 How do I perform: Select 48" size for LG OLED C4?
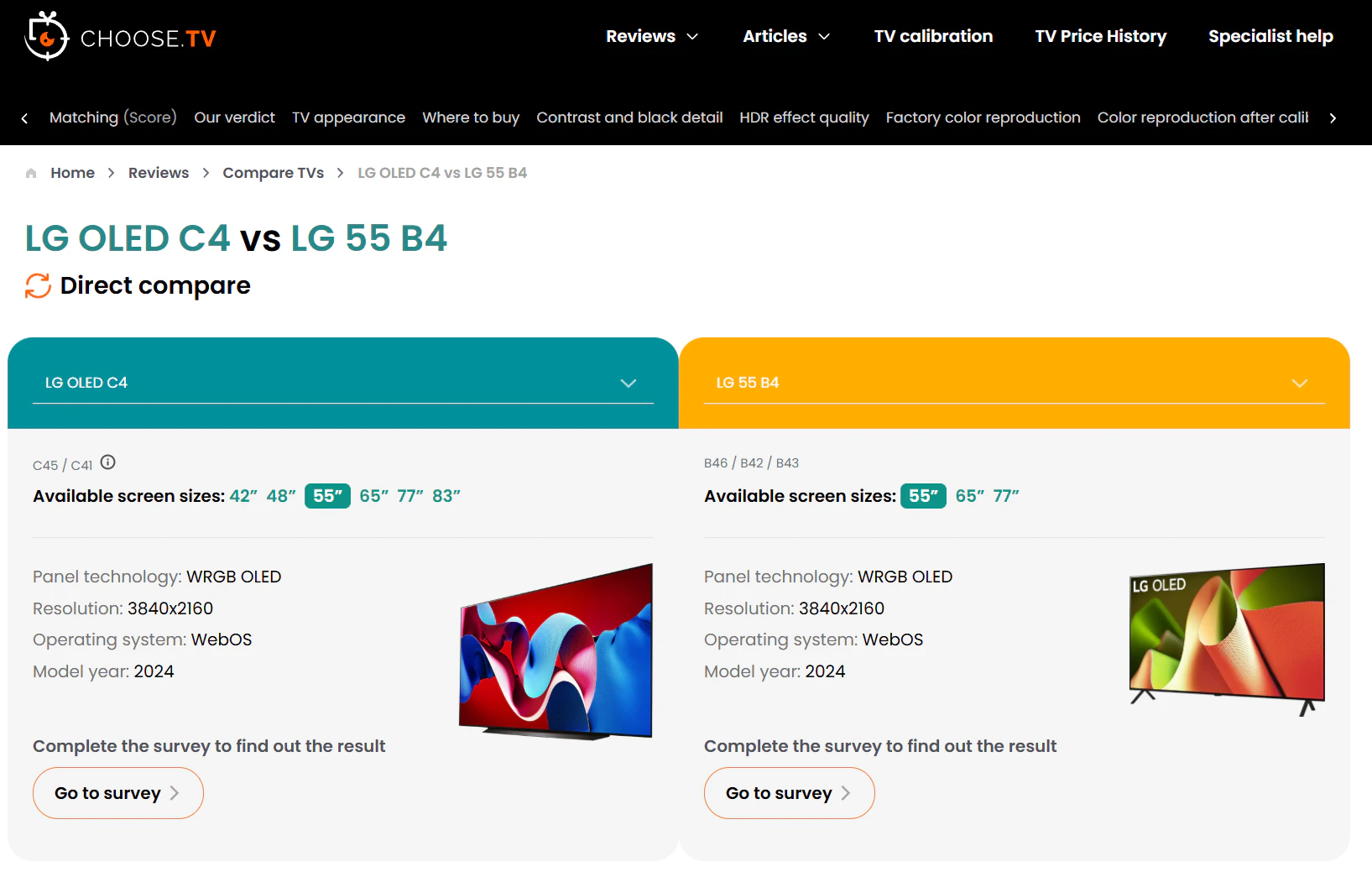pyautogui.click(x=281, y=496)
